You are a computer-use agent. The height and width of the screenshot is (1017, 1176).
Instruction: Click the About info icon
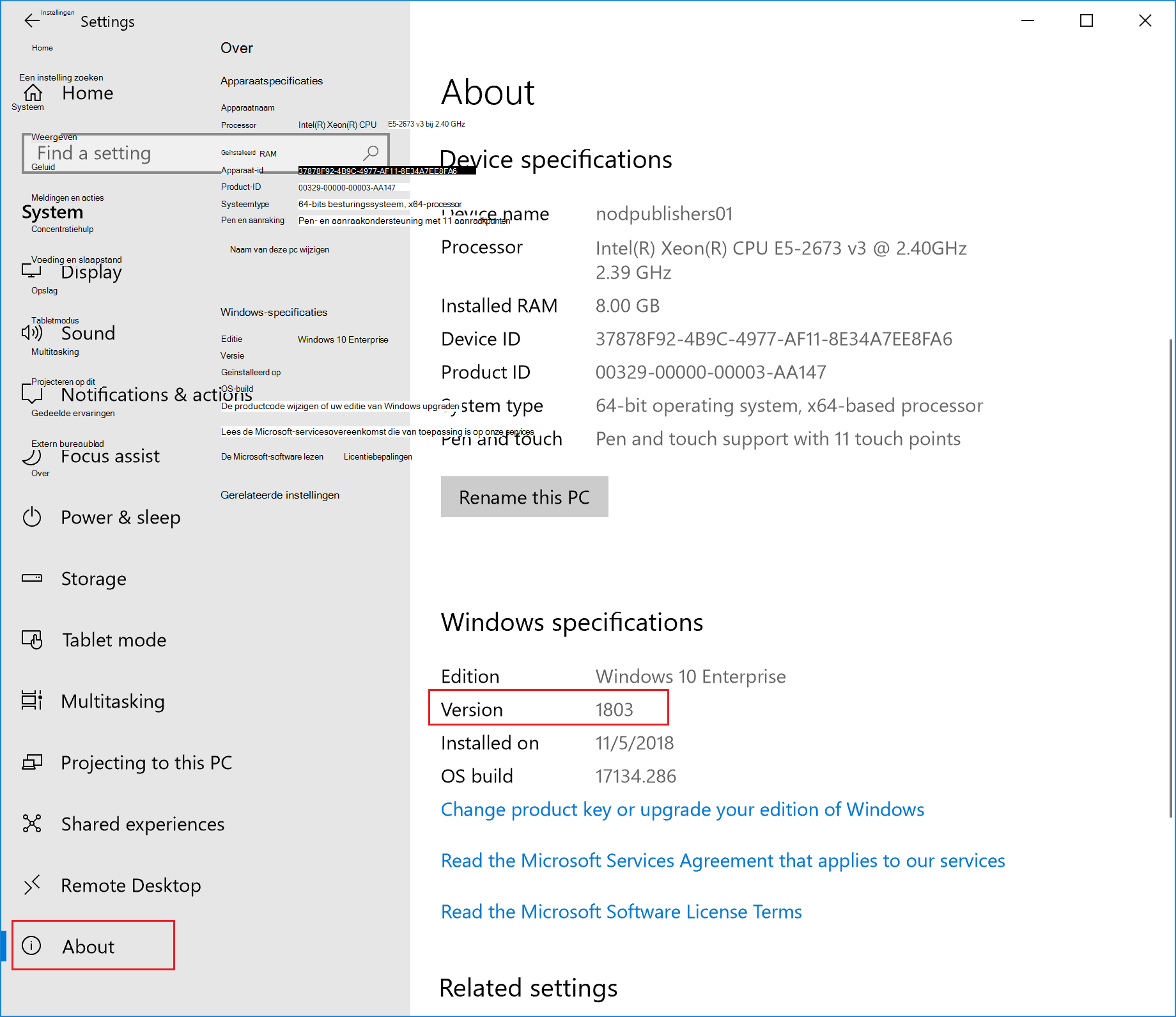[x=31, y=945]
